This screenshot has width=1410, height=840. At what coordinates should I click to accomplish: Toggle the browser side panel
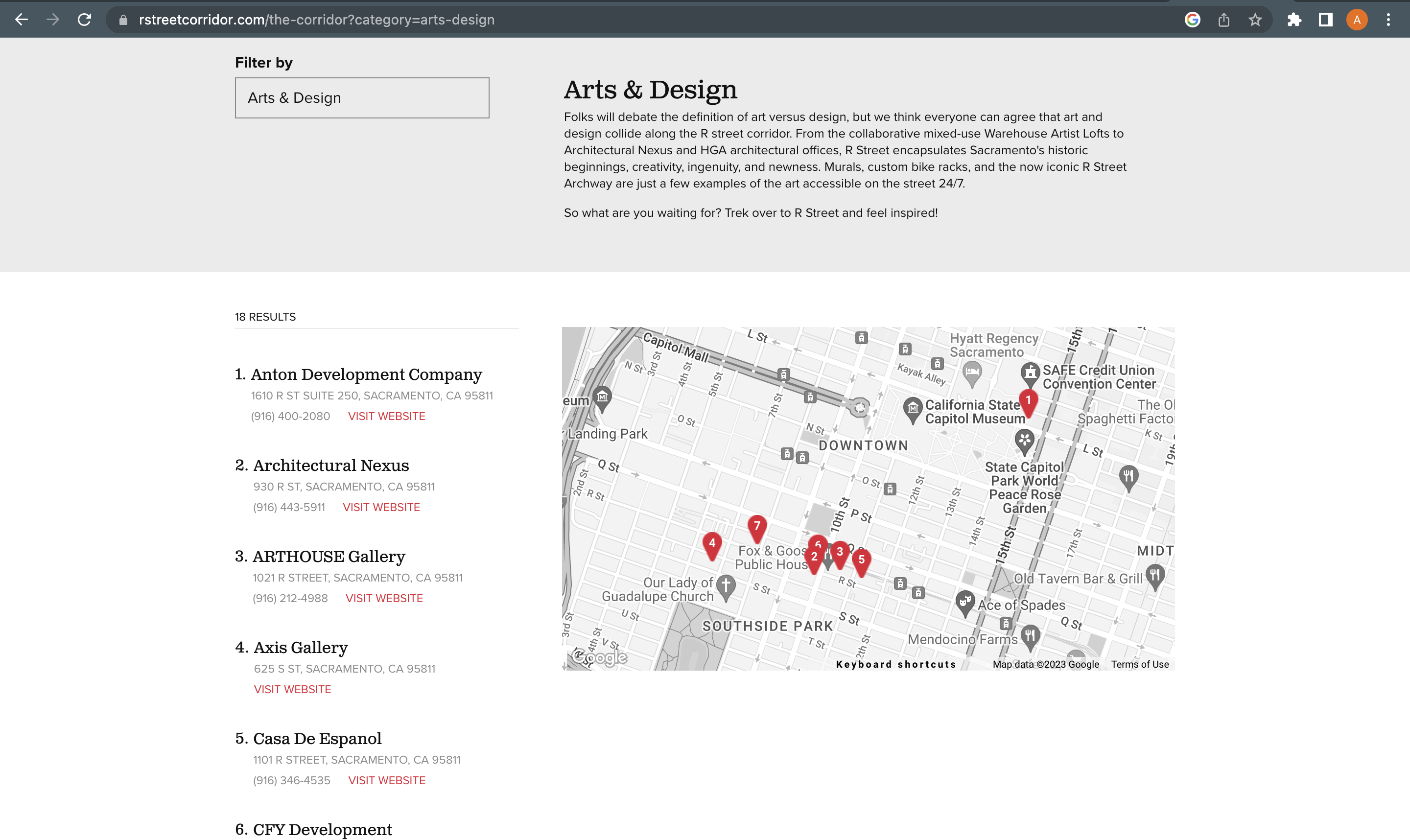pyautogui.click(x=1325, y=20)
